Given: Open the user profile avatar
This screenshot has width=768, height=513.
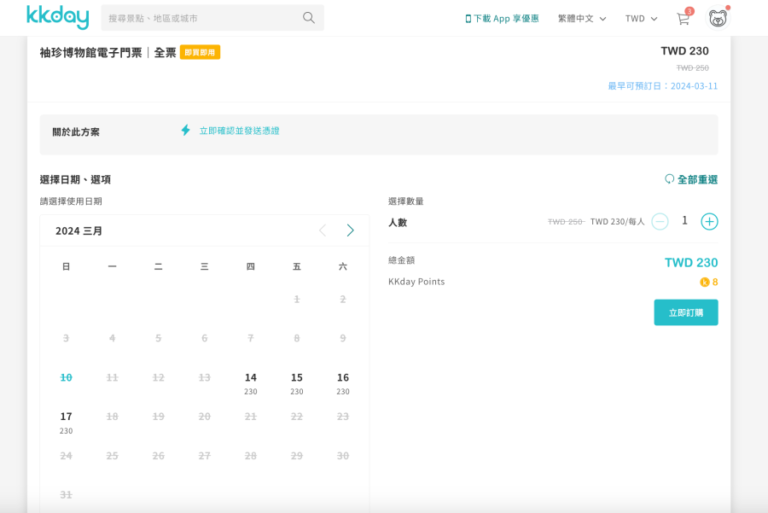Looking at the screenshot, I should click(717, 18).
